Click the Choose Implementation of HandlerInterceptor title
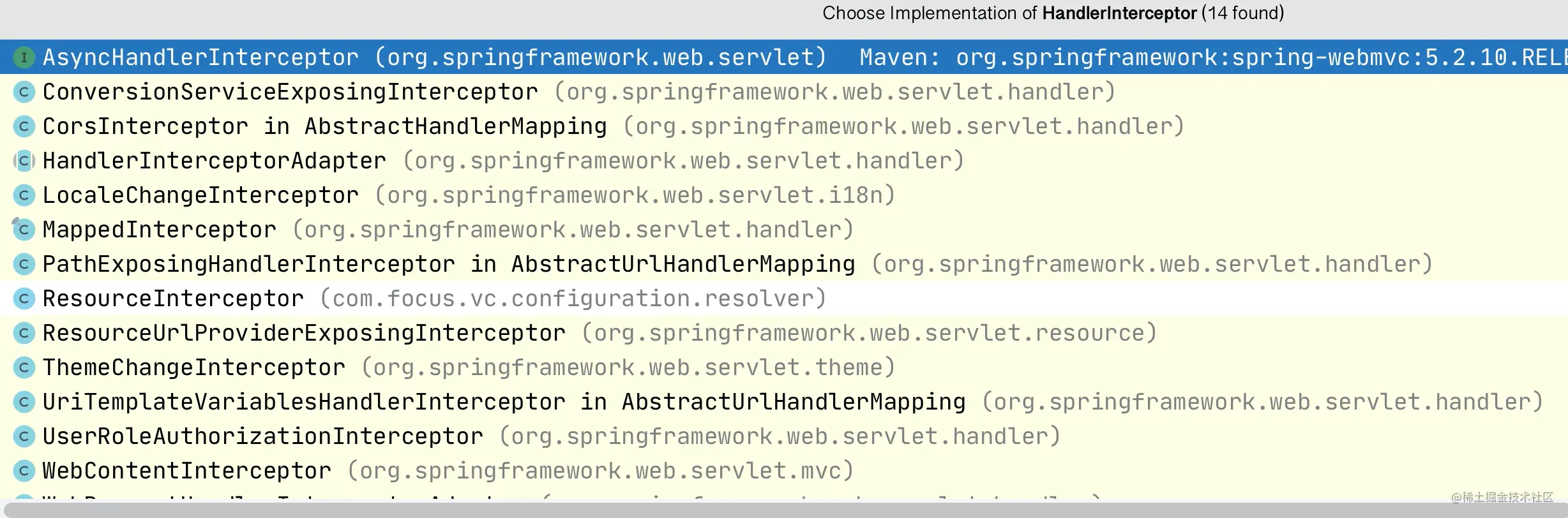This screenshot has height=518, width=1568. [x=1053, y=13]
